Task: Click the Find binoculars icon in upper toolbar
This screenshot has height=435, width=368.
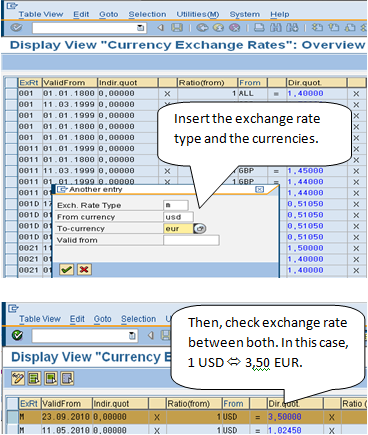Action: coord(275,28)
